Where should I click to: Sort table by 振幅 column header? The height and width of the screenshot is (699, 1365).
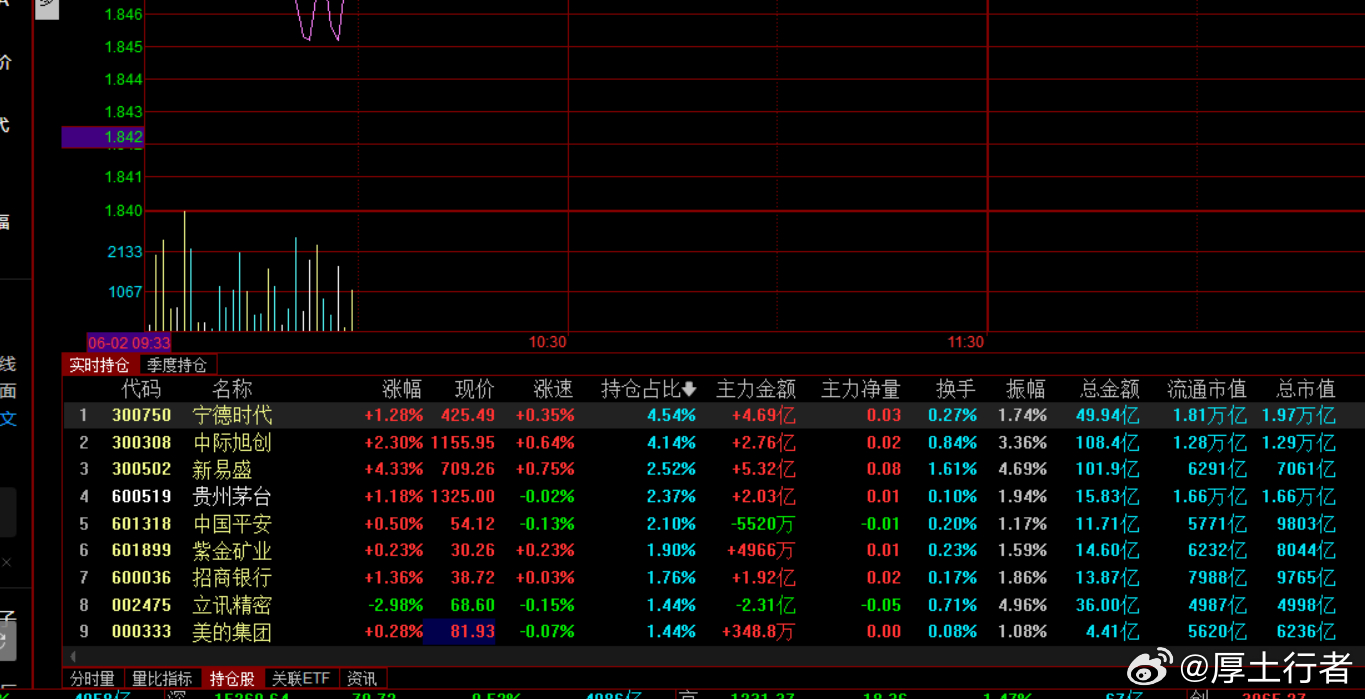1027,389
